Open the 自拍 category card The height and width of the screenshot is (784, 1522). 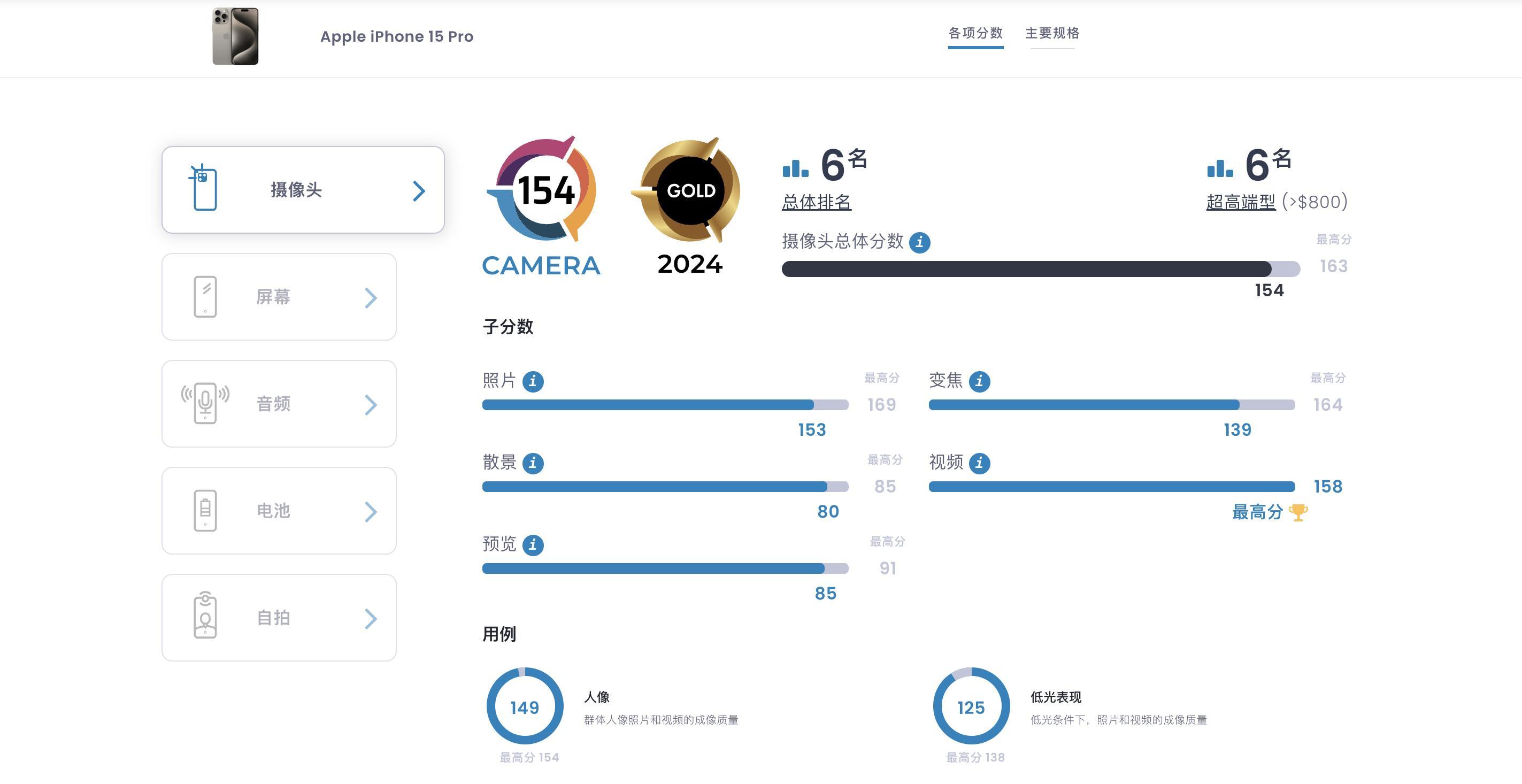(x=279, y=617)
